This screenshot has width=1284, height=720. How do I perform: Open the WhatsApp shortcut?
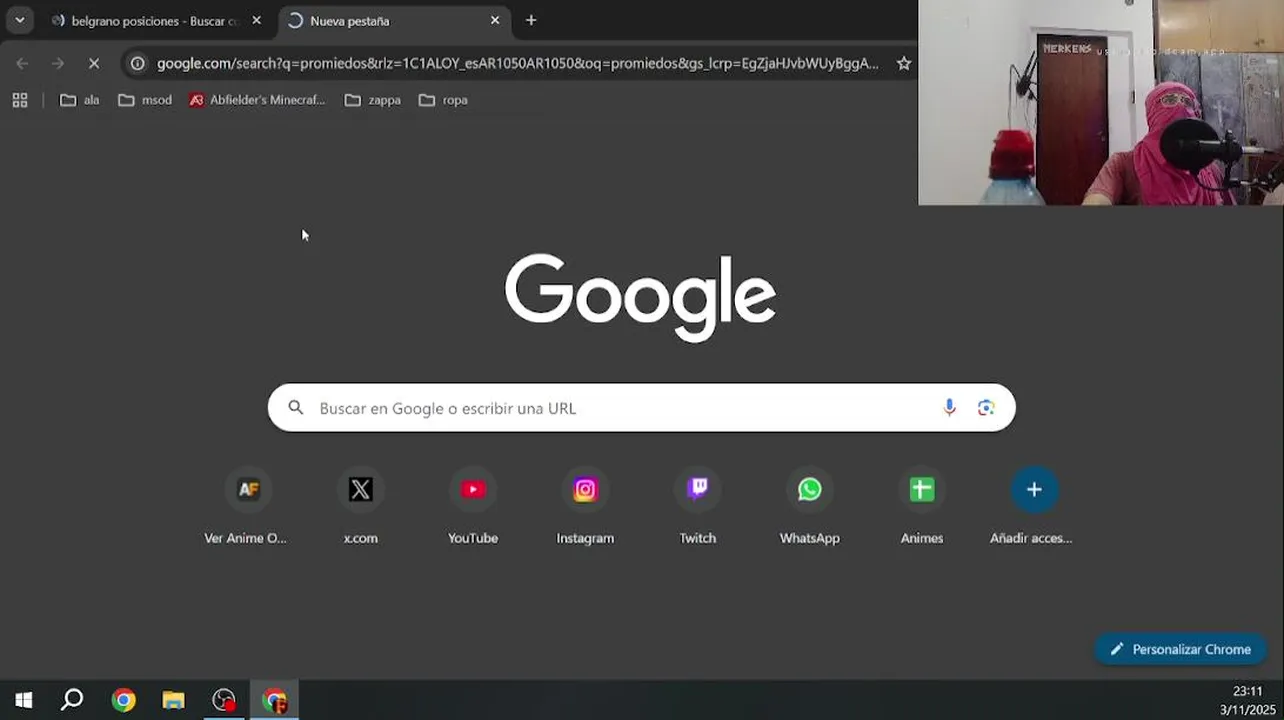click(x=810, y=506)
